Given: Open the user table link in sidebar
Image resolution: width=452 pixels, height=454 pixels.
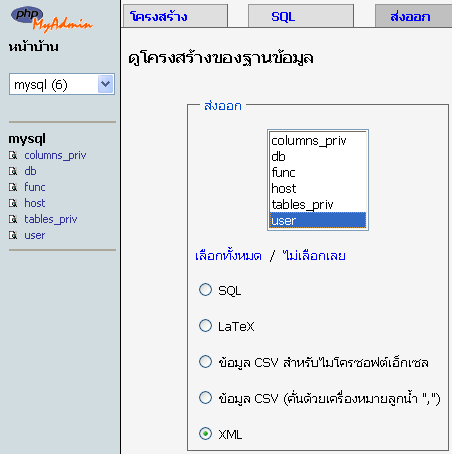Looking at the screenshot, I should point(35,235).
